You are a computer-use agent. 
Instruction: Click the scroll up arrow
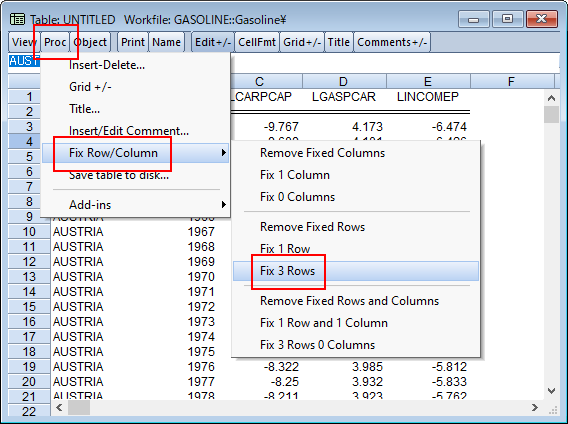[x=551, y=98]
